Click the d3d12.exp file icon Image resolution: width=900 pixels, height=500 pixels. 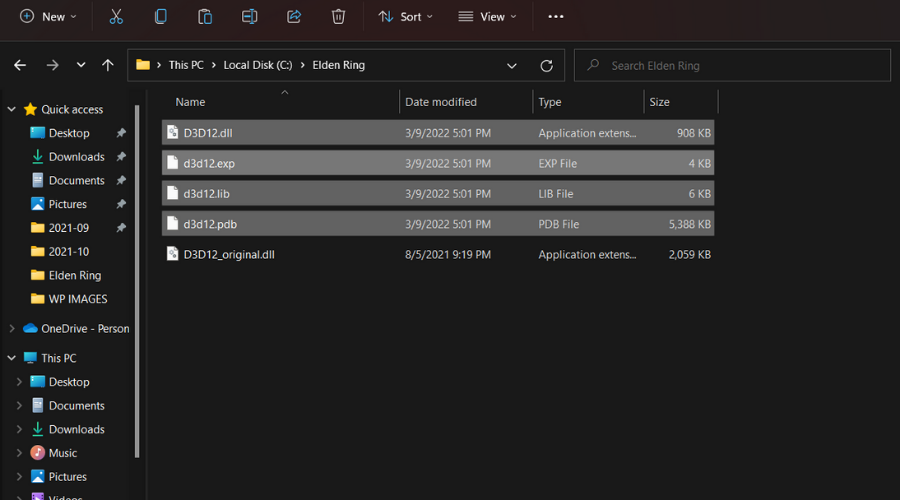point(172,163)
